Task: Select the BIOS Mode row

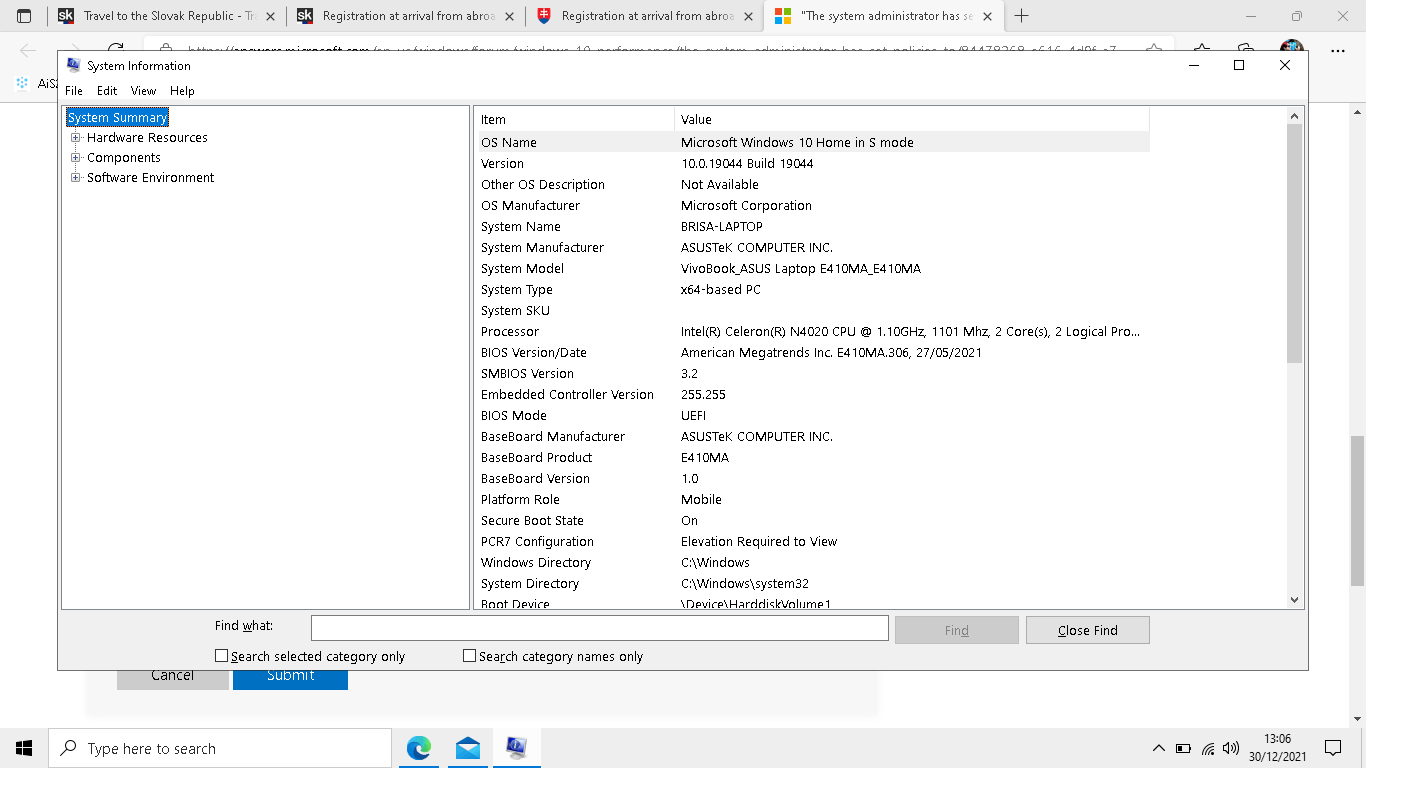Action: coord(812,415)
